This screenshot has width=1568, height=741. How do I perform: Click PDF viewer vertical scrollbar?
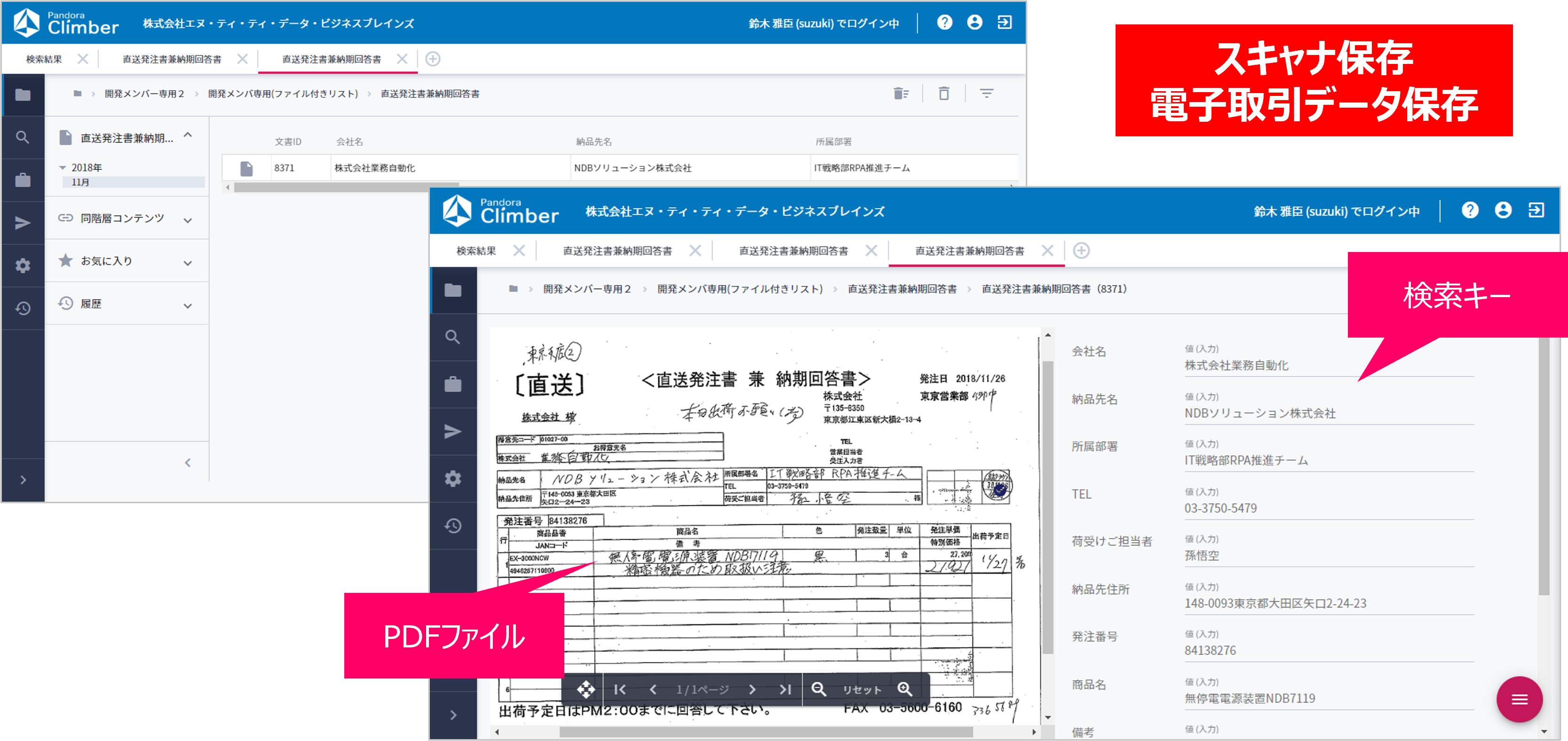click(1047, 507)
